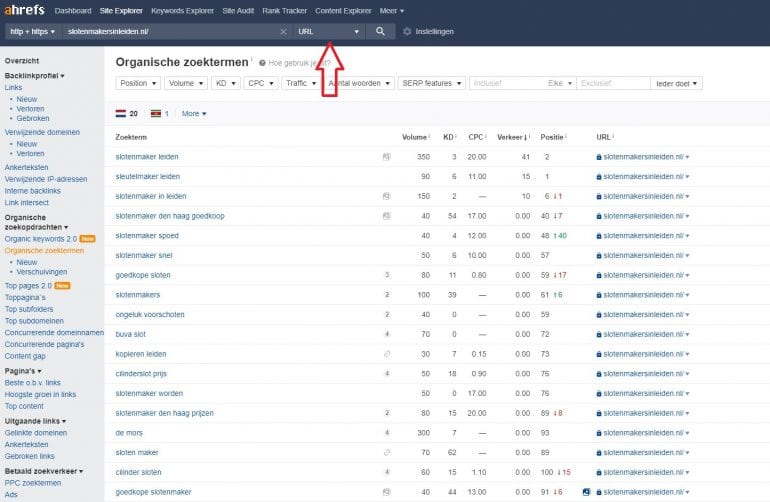Sort table by the Volume column
This screenshot has height=502, width=770.
coord(415,137)
